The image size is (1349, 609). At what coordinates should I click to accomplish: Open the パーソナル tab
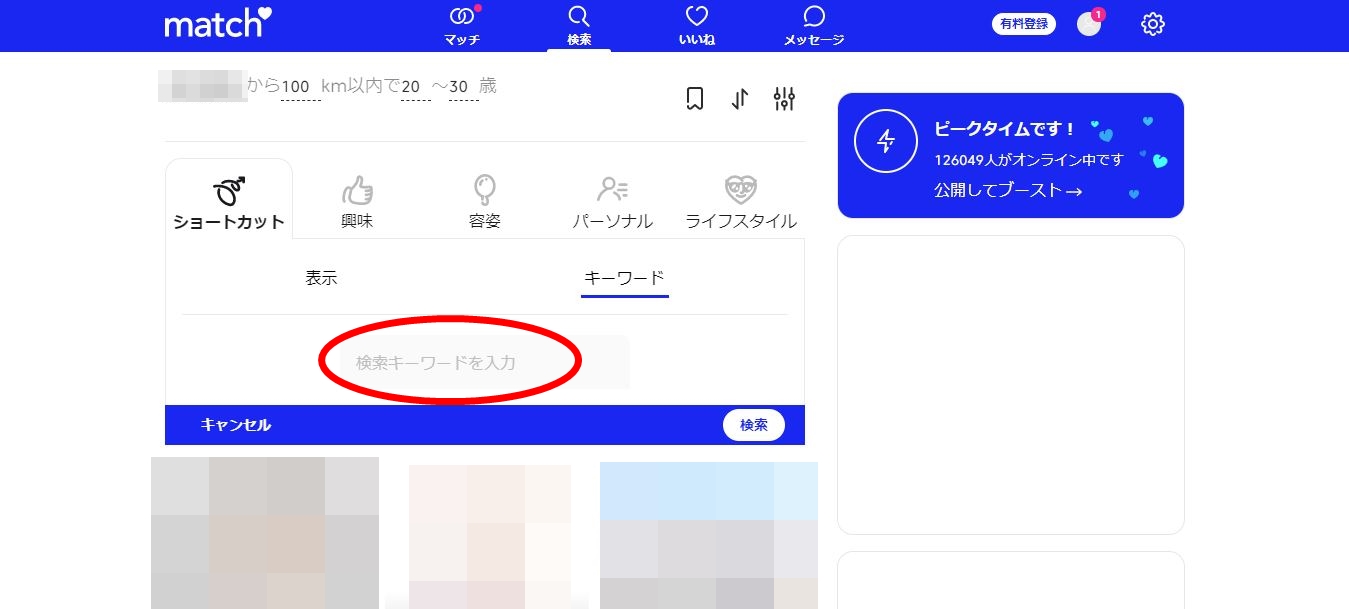612,201
